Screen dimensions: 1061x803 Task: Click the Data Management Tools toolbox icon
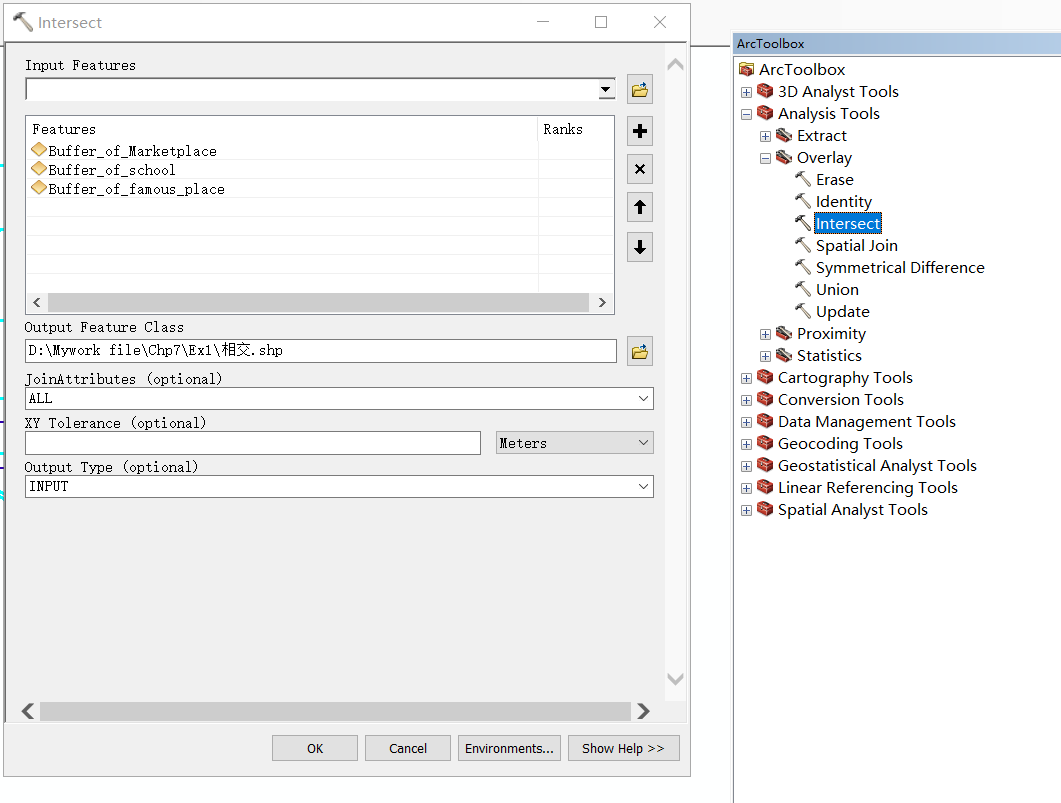click(x=765, y=421)
